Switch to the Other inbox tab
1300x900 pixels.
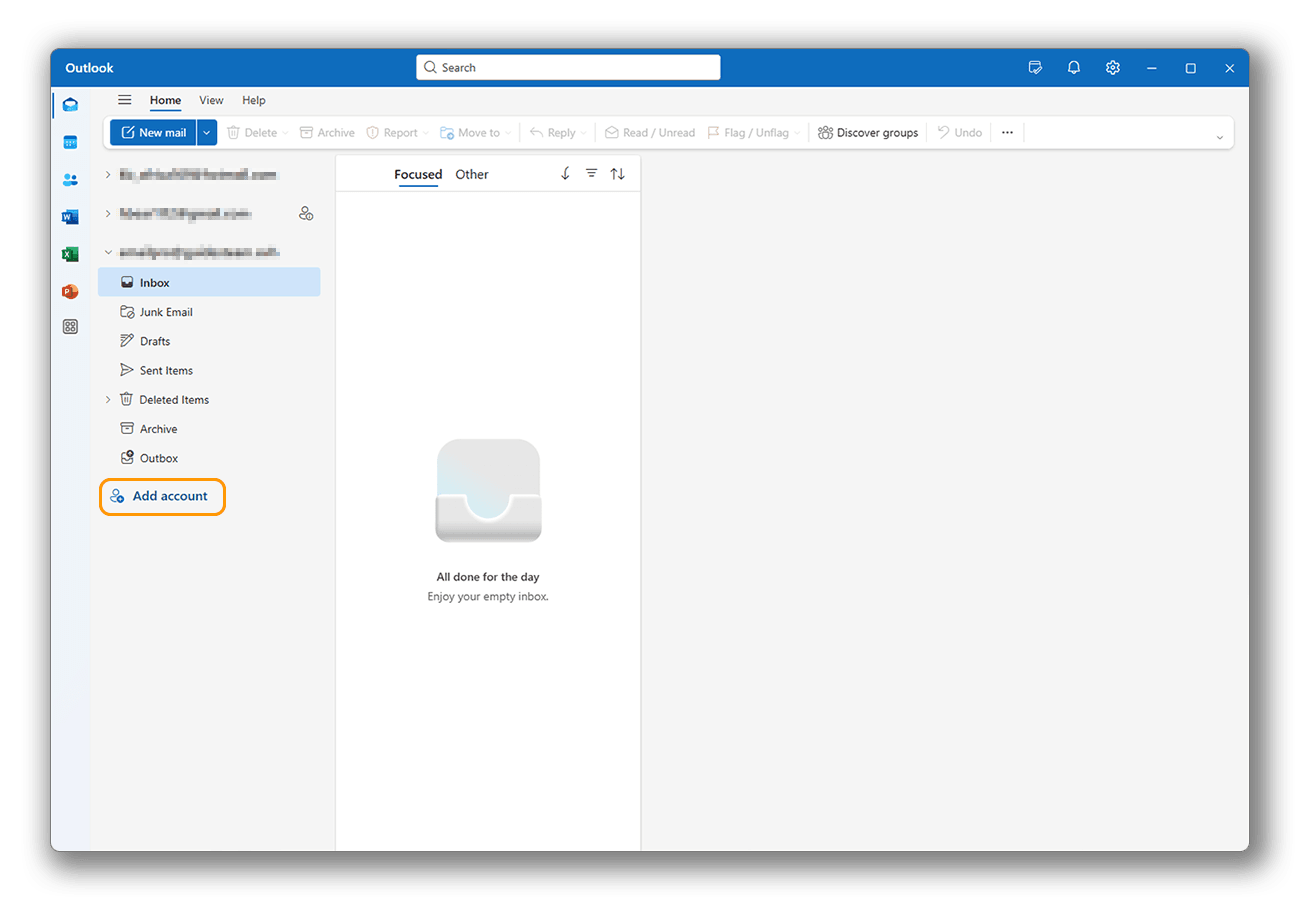pyautogui.click(x=472, y=174)
